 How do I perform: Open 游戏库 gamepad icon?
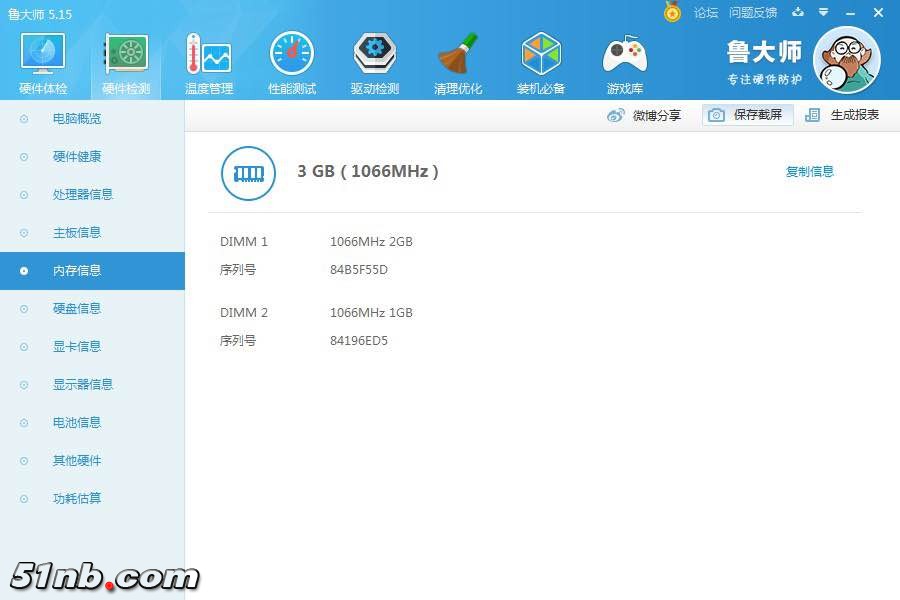624,55
